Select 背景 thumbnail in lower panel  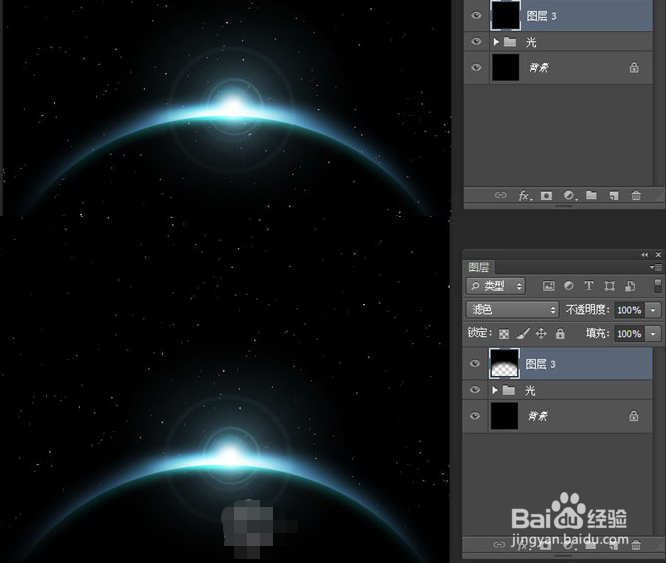click(505, 416)
